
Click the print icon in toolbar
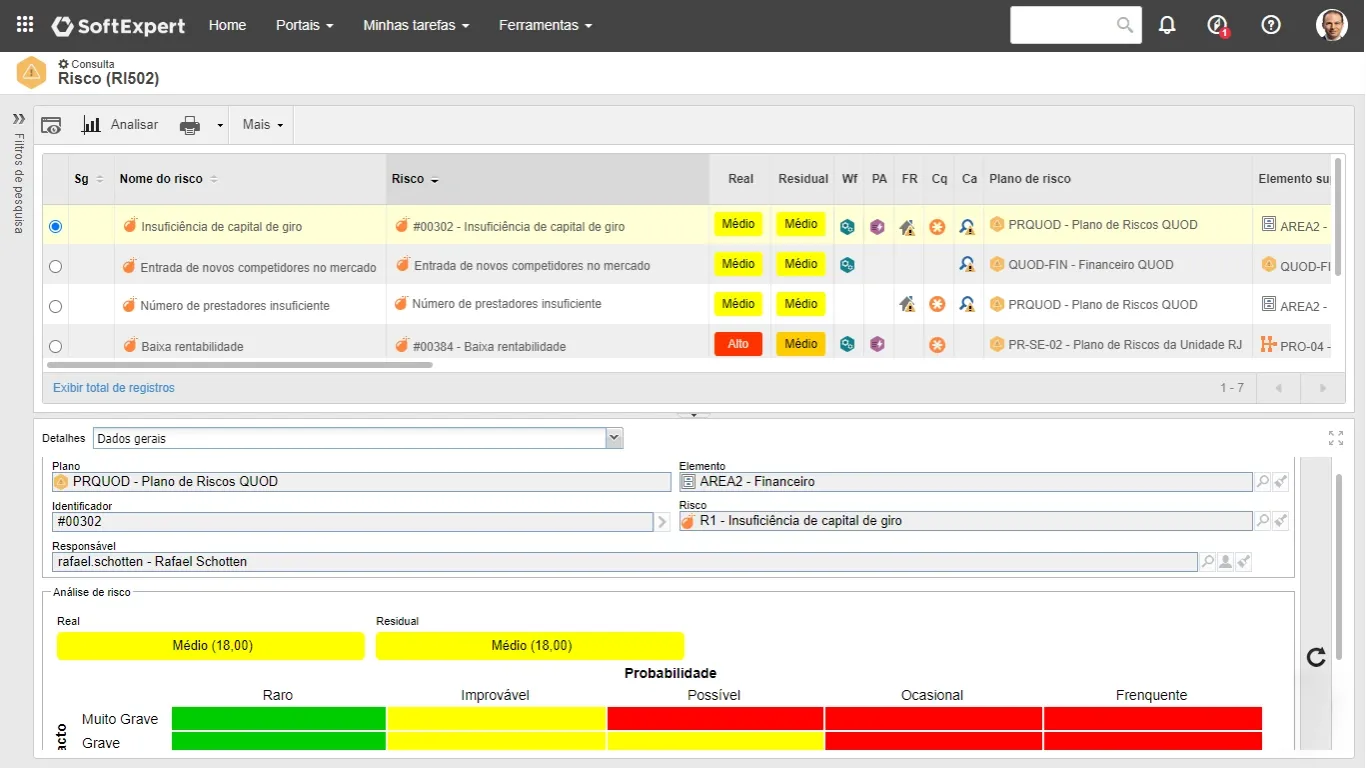[x=190, y=125]
